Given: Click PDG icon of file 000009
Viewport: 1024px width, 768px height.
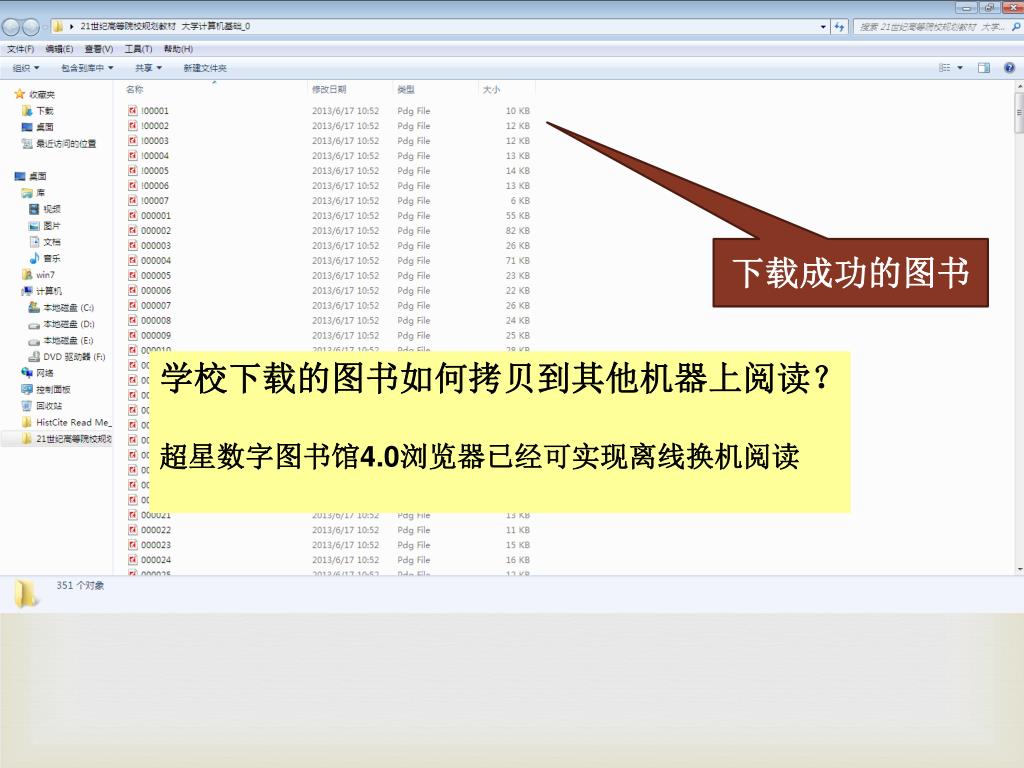Looking at the screenshot, I should pyautogui.click(x=133, y=336).
